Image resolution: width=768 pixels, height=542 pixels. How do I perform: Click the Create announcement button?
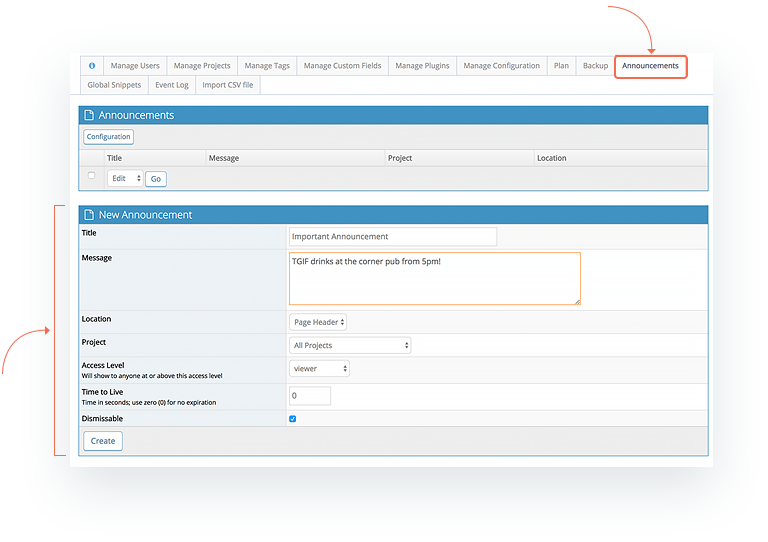click(x=103, y=441)
